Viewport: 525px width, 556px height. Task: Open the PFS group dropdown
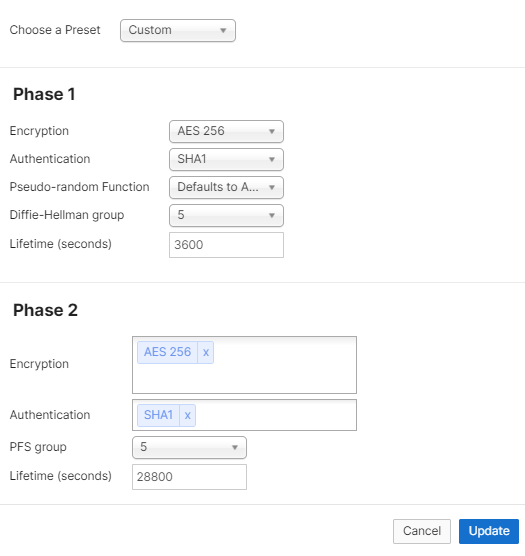(x=189, y=447)
